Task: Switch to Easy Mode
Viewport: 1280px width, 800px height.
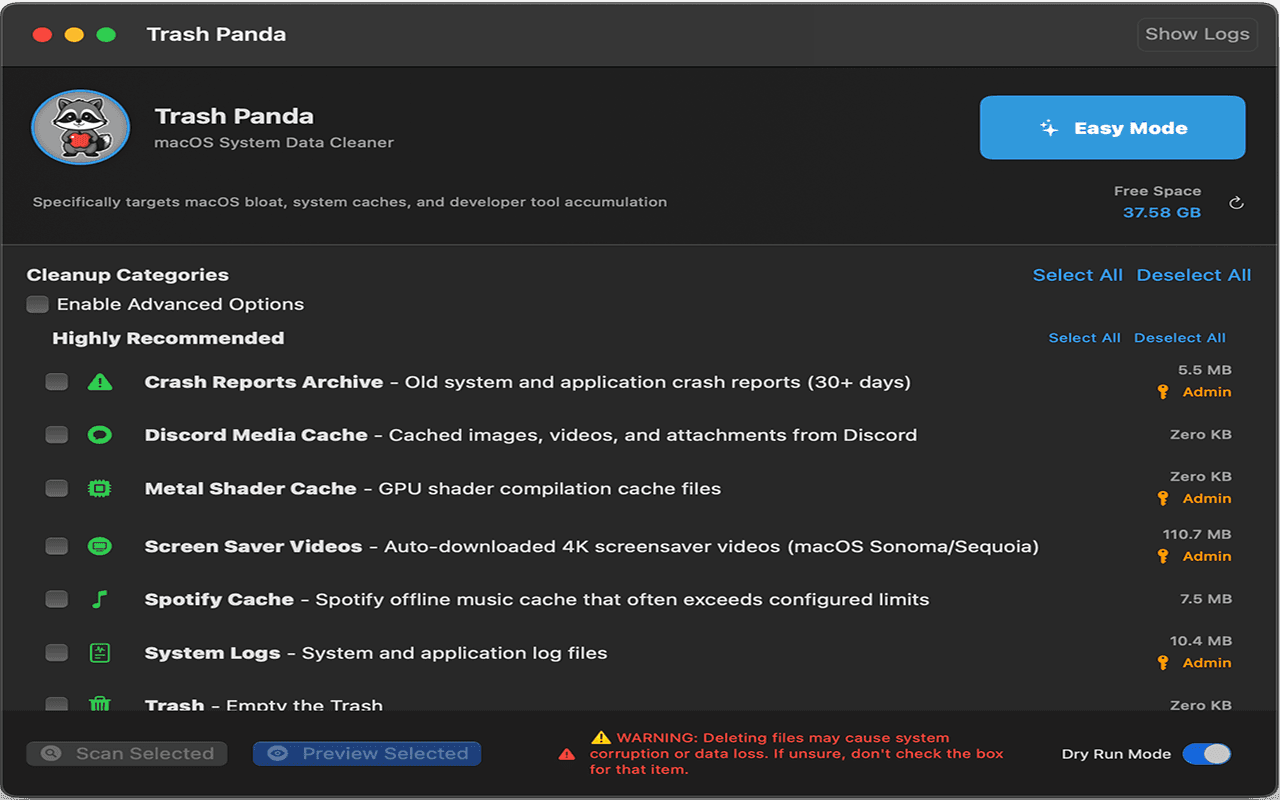Action: 1112,128
